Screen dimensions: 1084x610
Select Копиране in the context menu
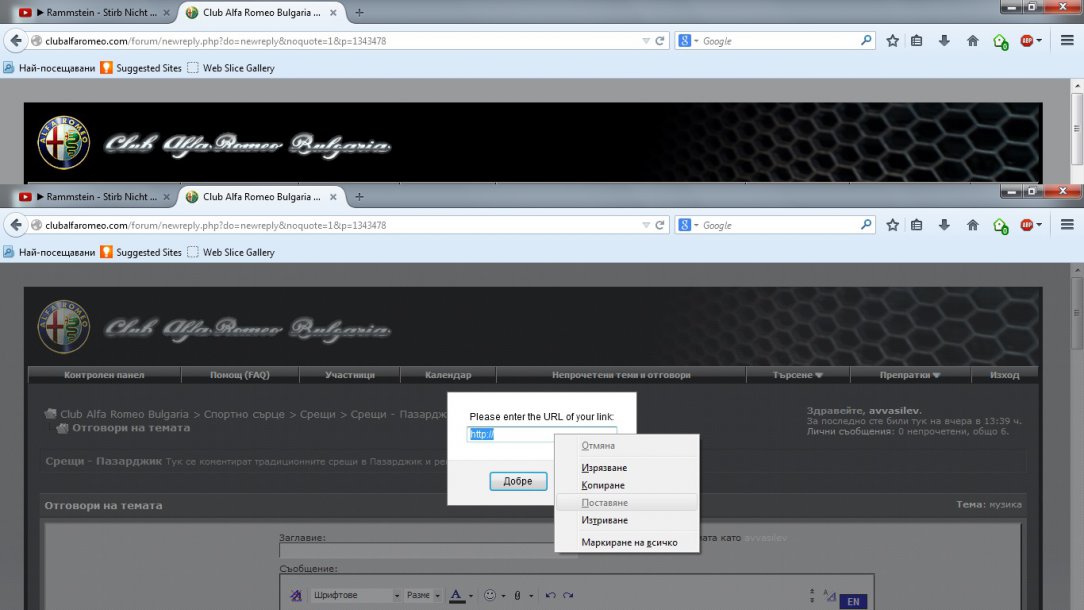pyautogui.click(x=604, y=485)
